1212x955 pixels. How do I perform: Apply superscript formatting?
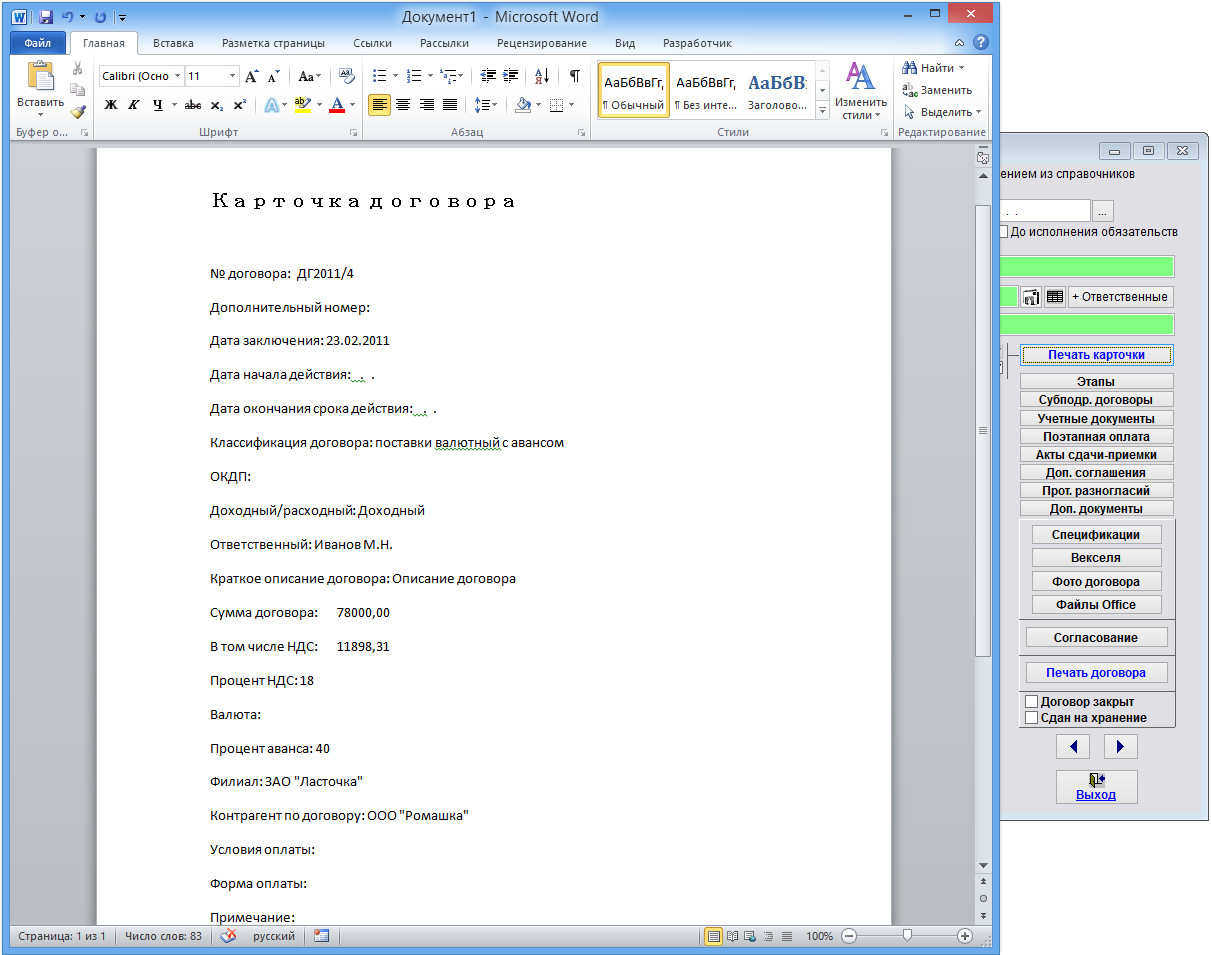240,105
